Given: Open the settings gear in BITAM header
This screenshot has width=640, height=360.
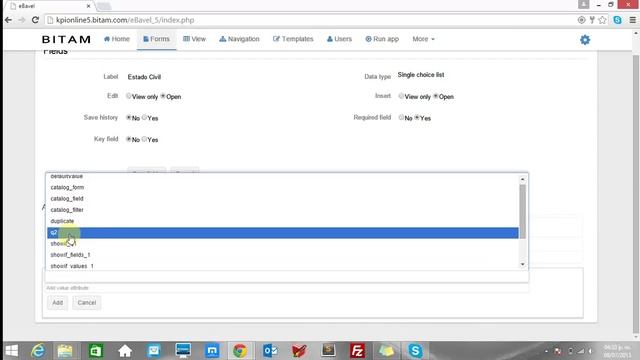Looking at the screenshot, I should pos(585,40).
